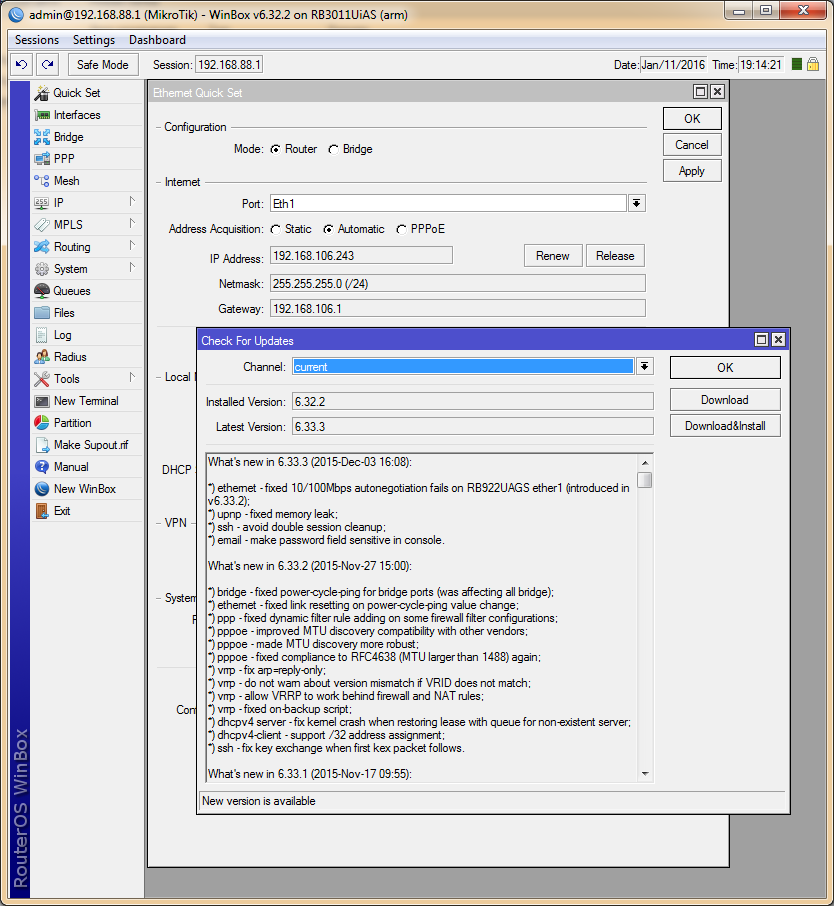Select the PPPoE radio option
Viewport: 834px width, 906px height.
click(x=402, y=230)
